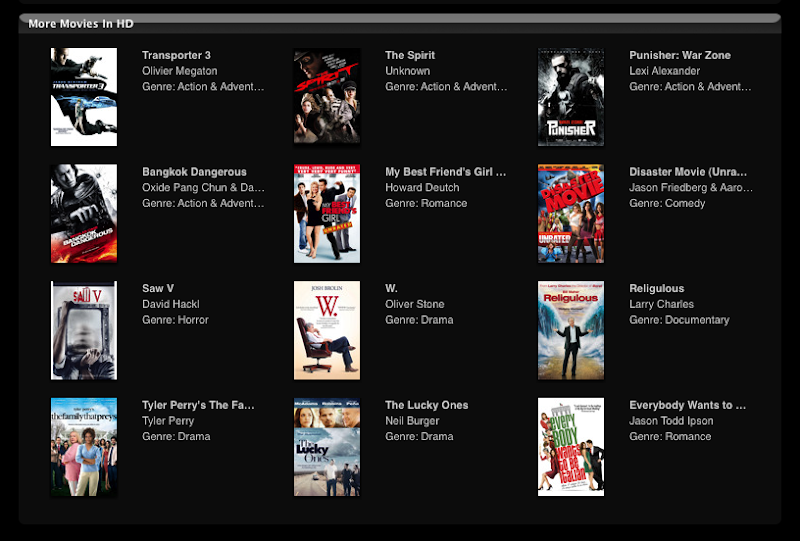800x541 pixels.
Task: Select The Family That Preys poster
Action: coord(84,447)
